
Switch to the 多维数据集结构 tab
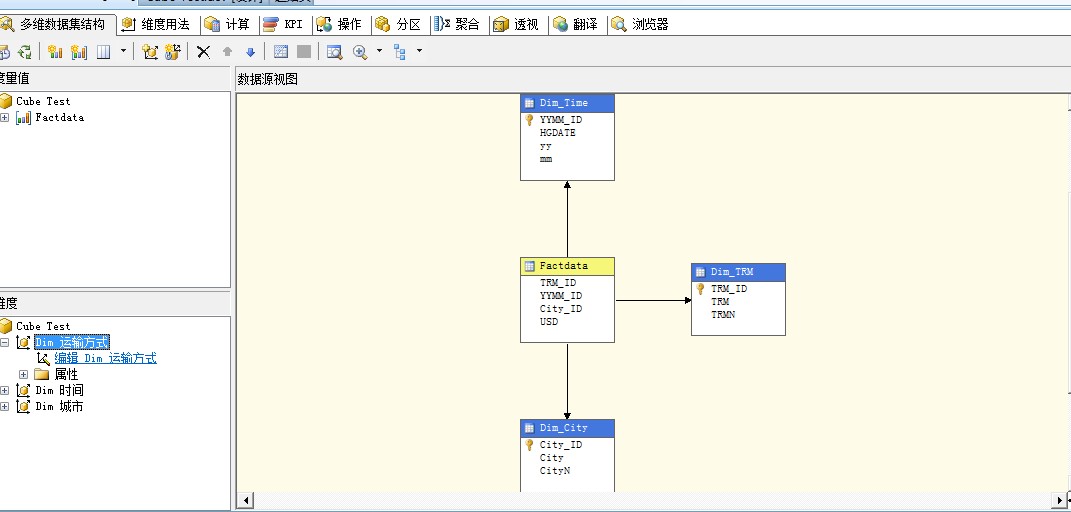click(57, 25)
